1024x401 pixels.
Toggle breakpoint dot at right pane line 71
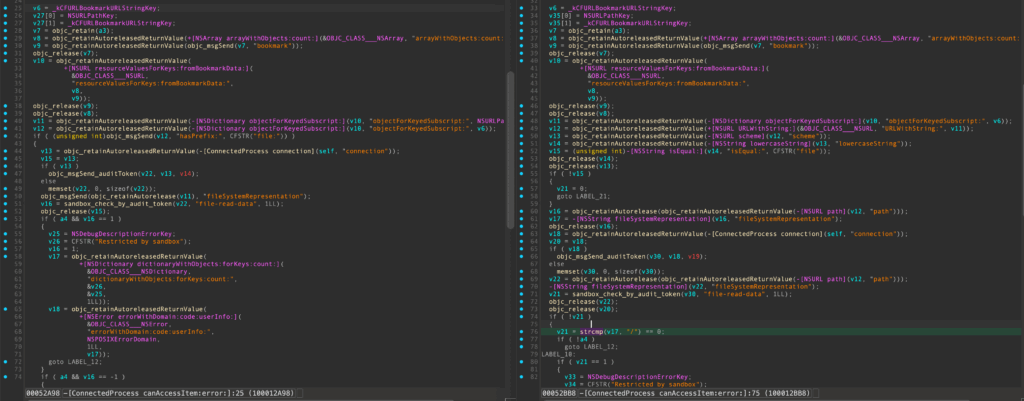pos(519,294)
